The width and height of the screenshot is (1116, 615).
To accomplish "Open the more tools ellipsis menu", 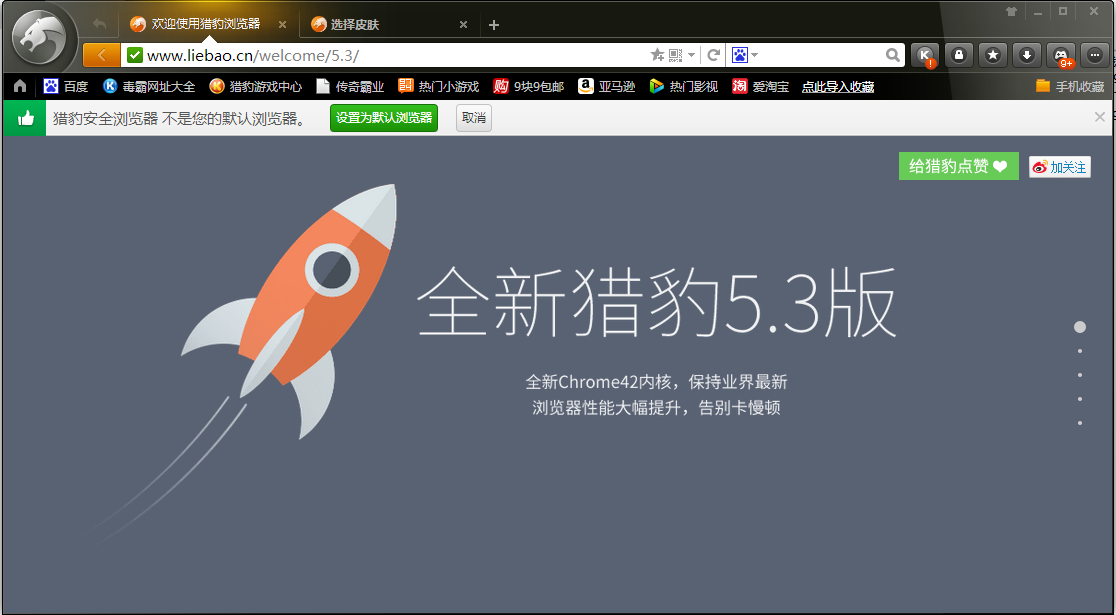I will point(1094,54).
